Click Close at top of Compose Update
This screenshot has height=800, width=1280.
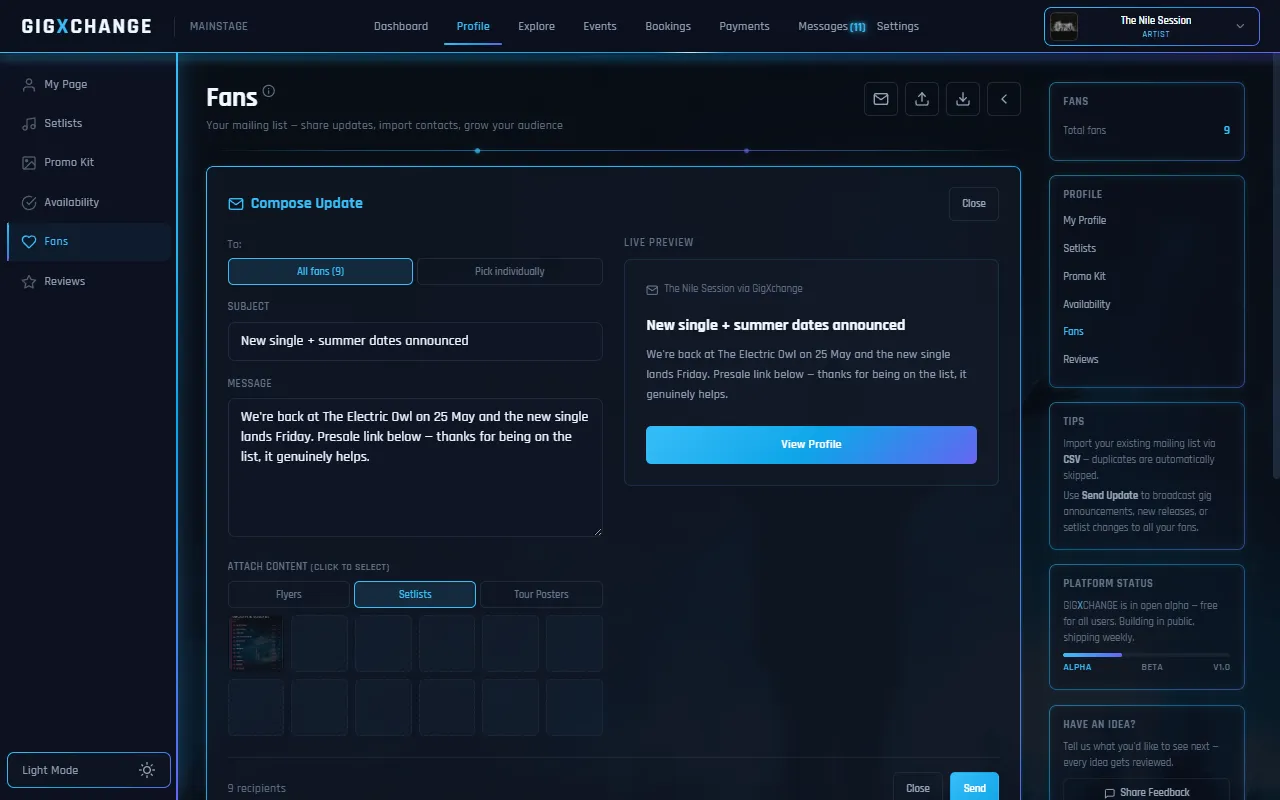[x=974, y=203]
